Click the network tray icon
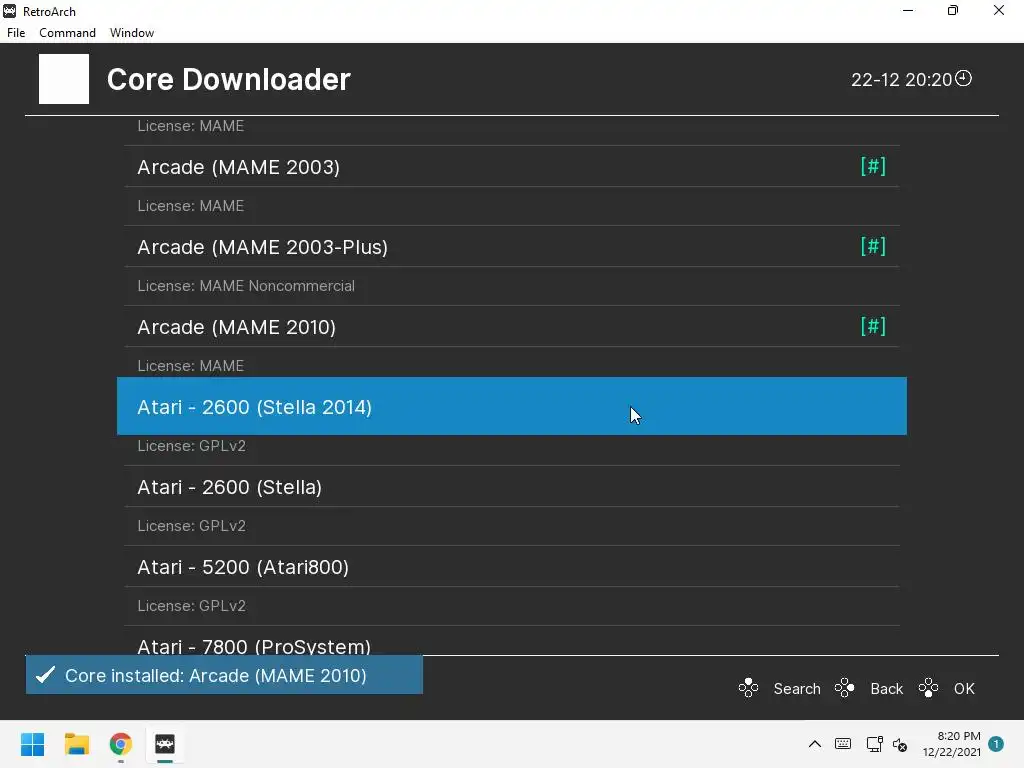 tap(874, 744)
